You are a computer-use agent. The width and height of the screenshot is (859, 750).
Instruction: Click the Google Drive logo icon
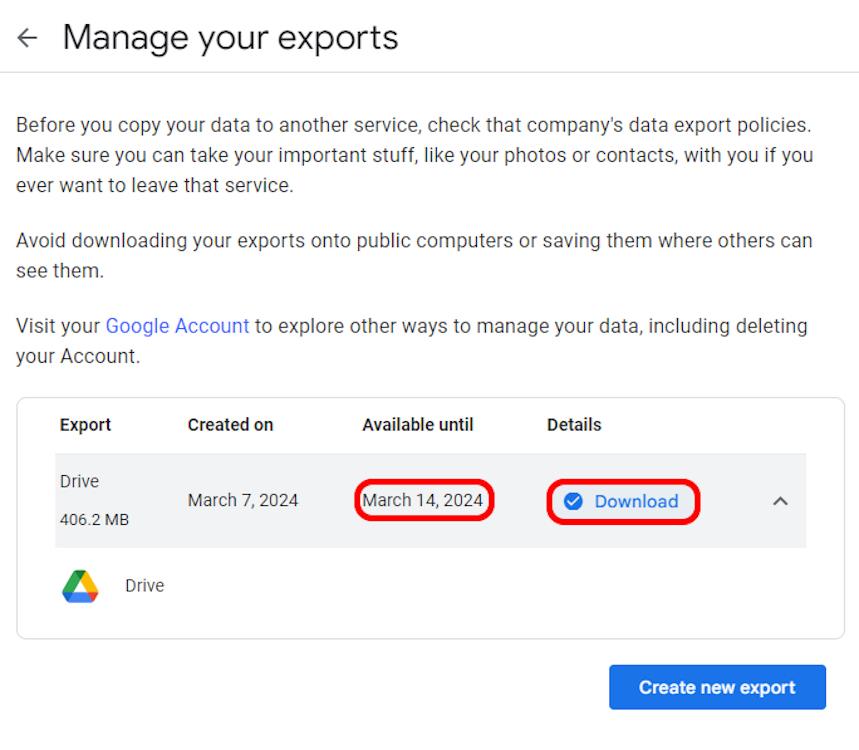(81, 586)
